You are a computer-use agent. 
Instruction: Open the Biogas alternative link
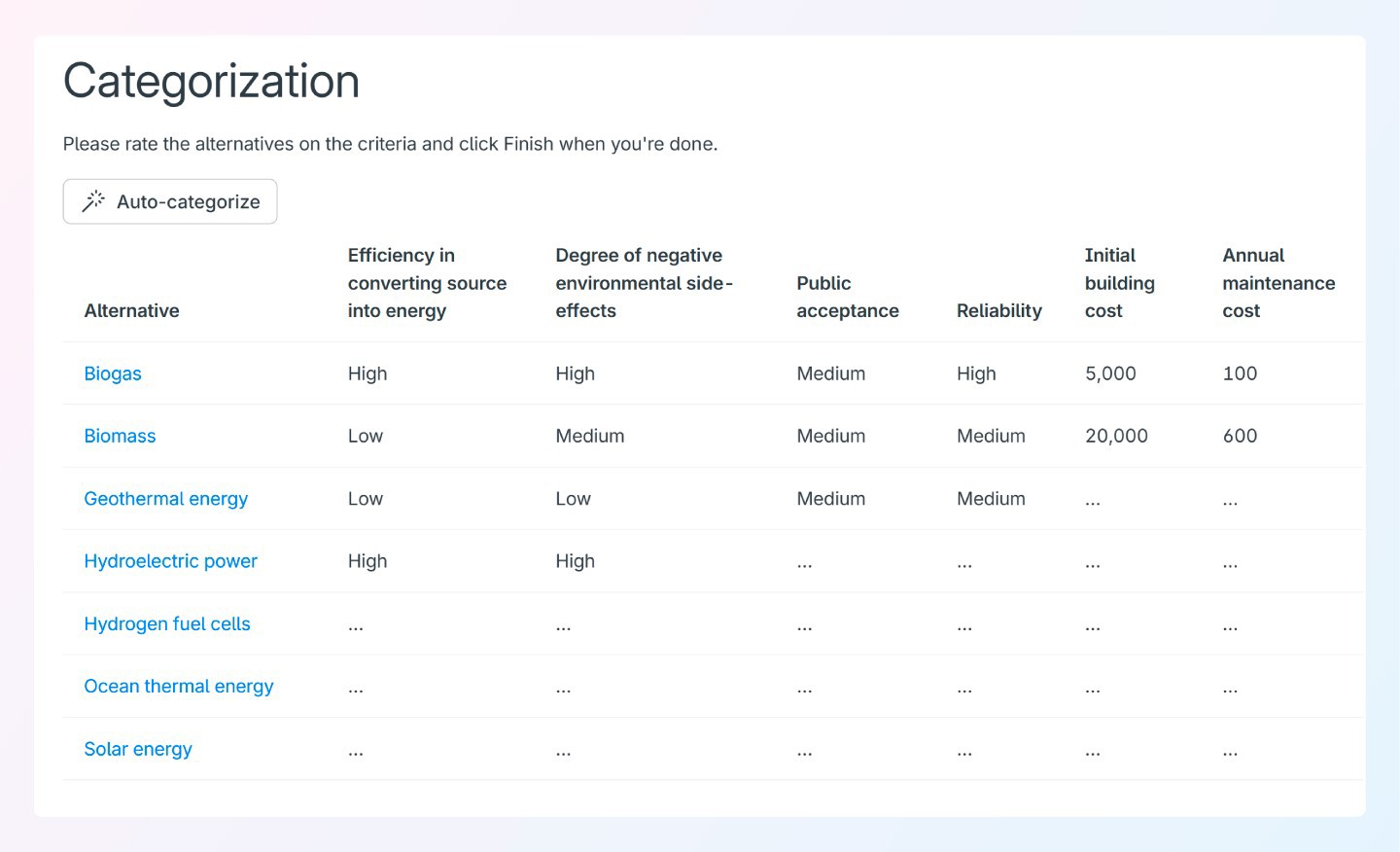click(x=113, y=373)
